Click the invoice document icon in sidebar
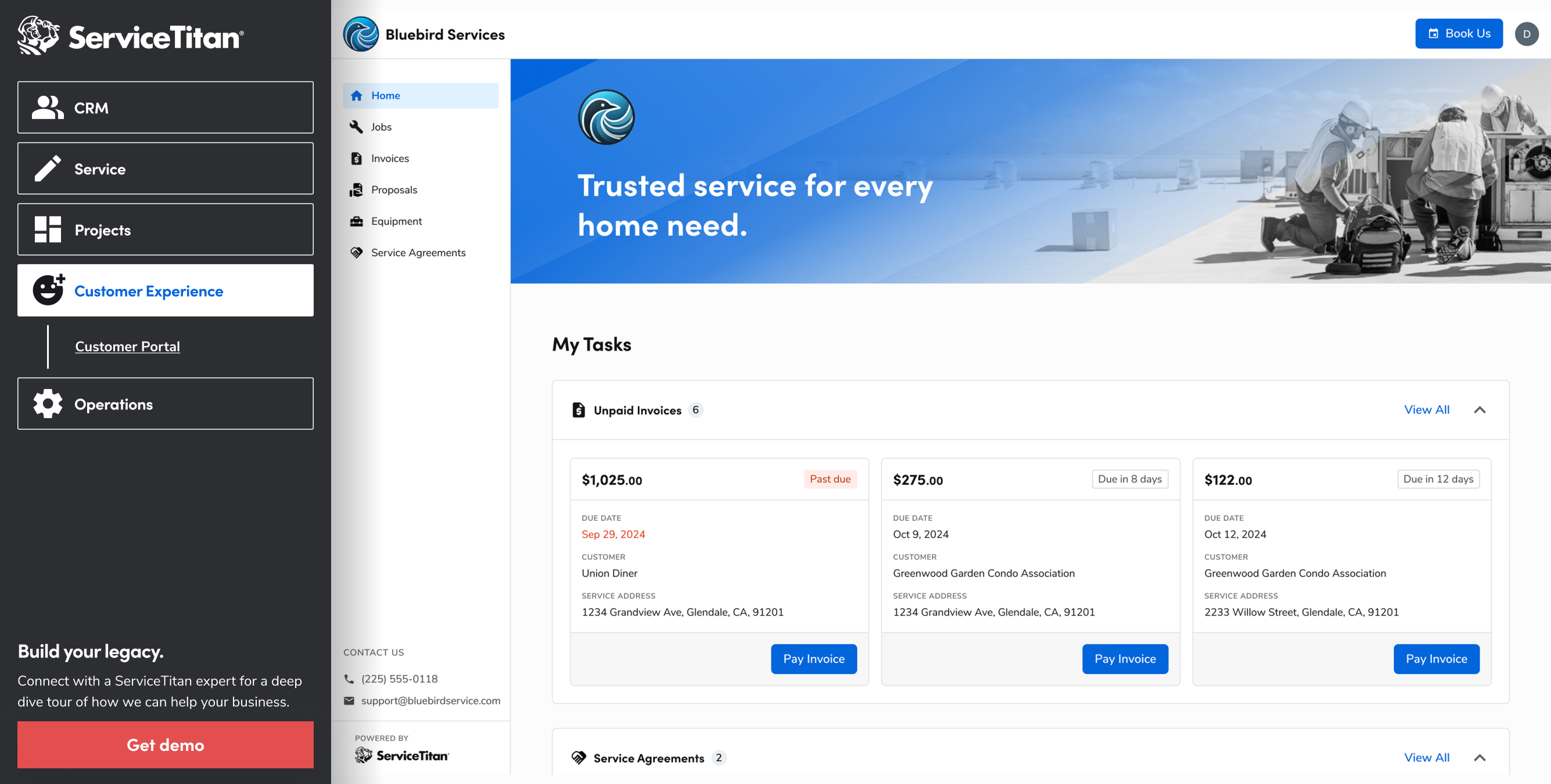 pos(357,159)
